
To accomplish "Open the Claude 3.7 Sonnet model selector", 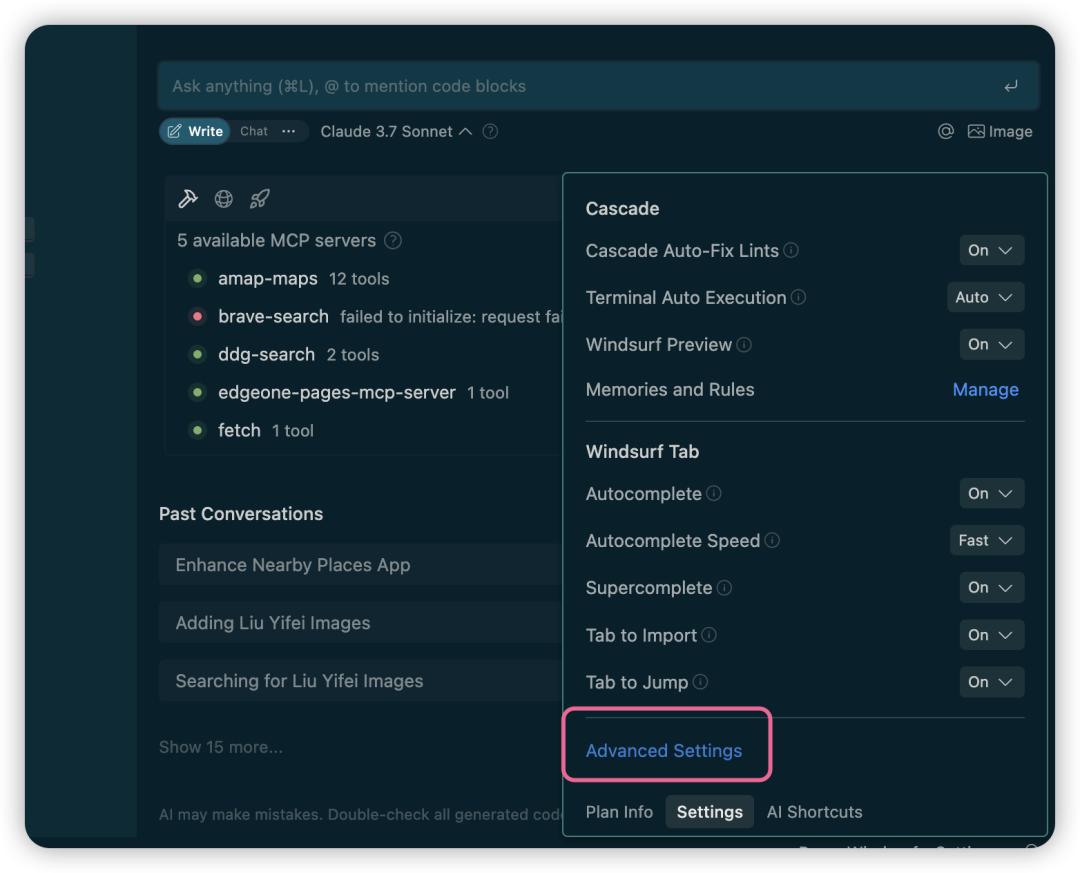I will coord(395,132).
